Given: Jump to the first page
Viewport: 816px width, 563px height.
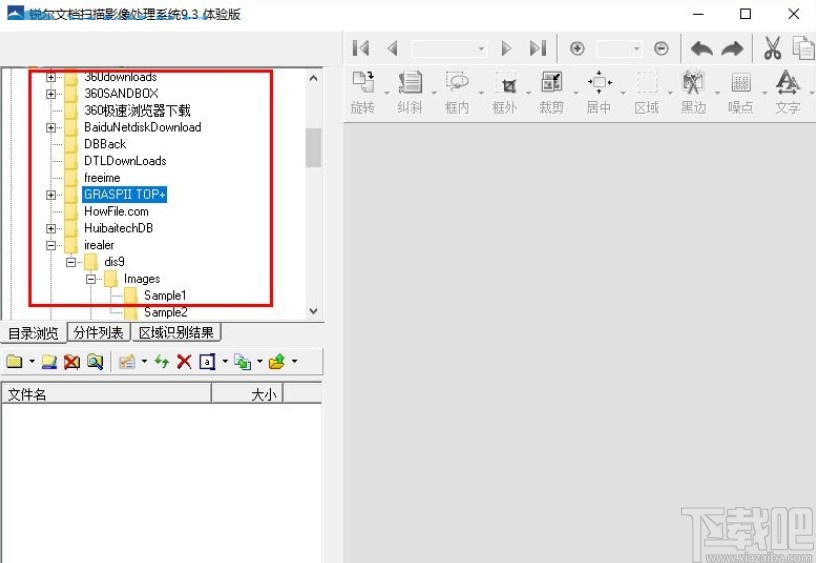Looking at the screenshot, I should click(x=361, y=48).
